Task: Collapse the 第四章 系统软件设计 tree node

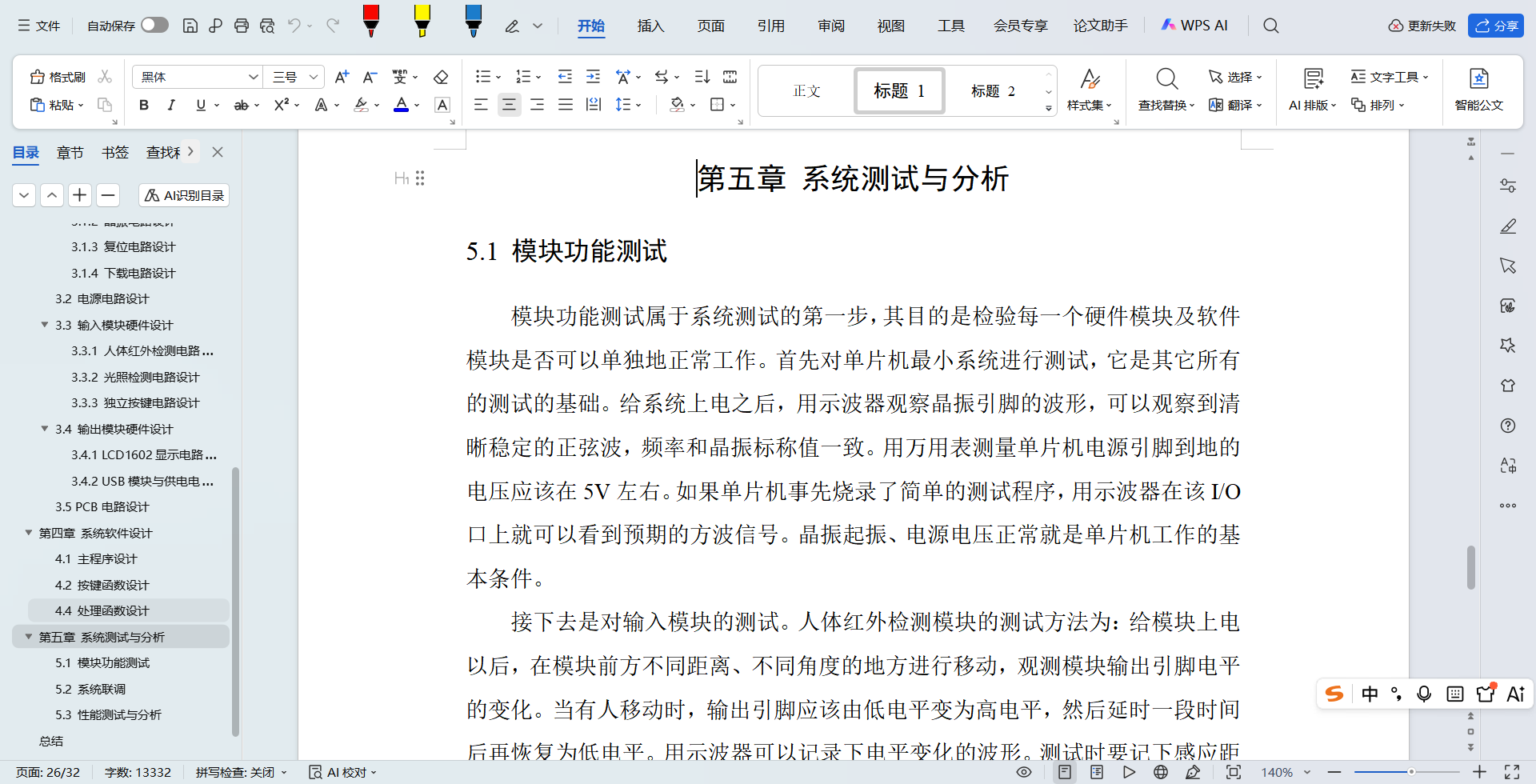Action: (29, 533)
